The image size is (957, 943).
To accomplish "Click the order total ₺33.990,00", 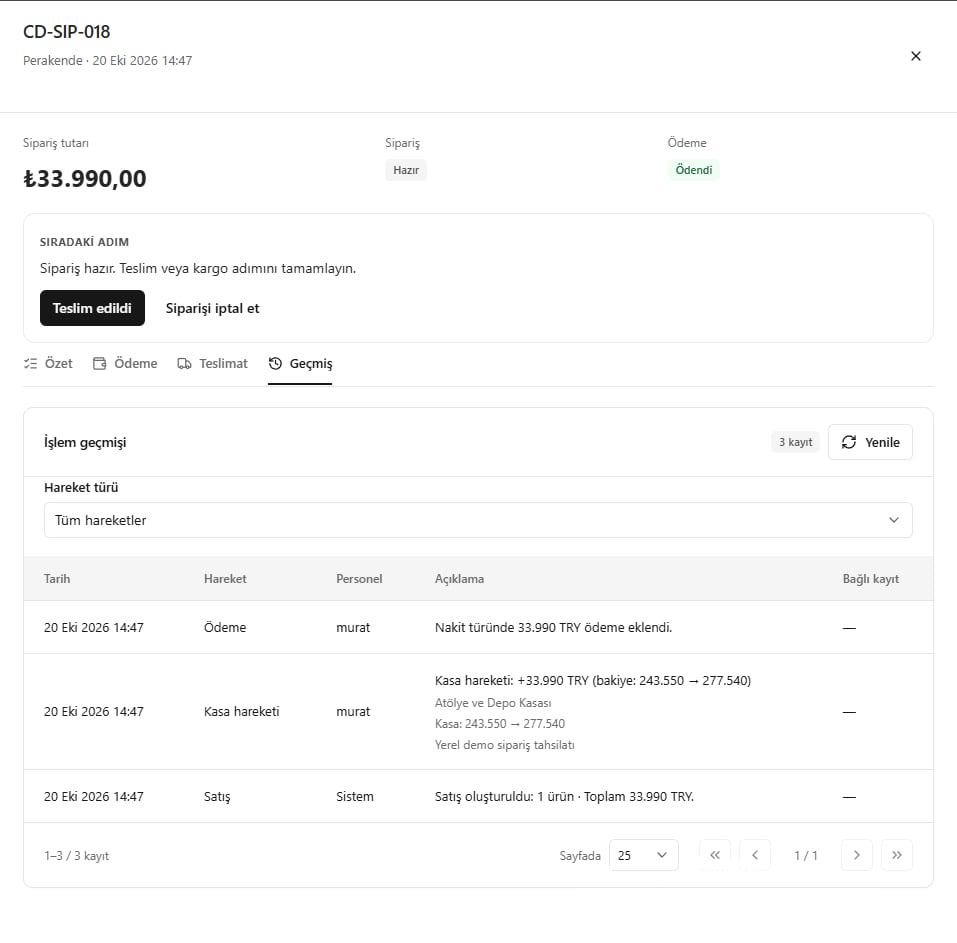I will 85,178.
